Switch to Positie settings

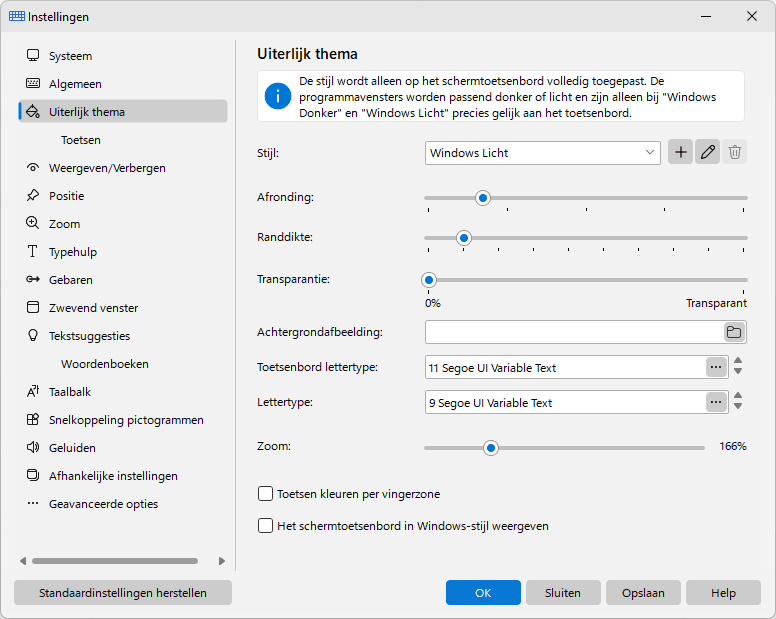pyautogui.click(x=123, y=195)
